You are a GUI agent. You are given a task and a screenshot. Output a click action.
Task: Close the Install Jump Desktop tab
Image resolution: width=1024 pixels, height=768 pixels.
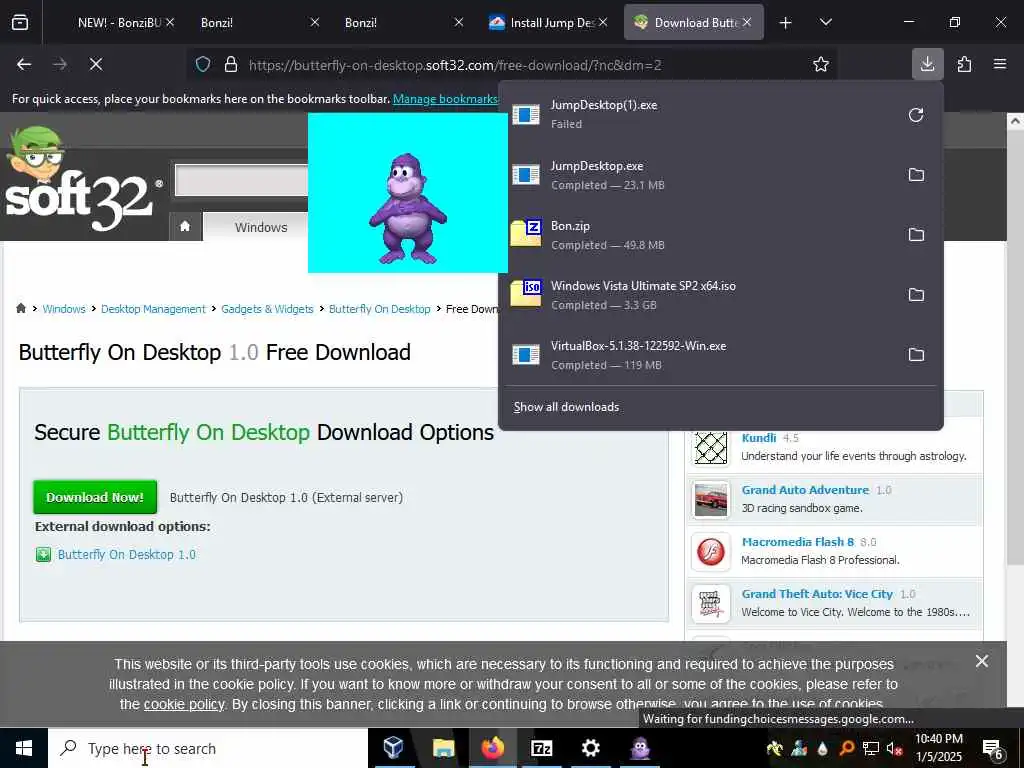pos(603,22)
